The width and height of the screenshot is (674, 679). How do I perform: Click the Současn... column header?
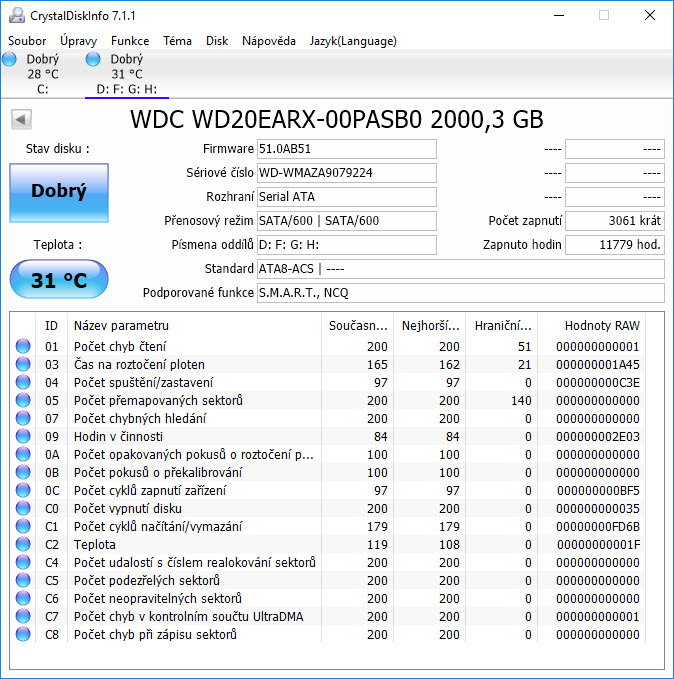(357, 326)
